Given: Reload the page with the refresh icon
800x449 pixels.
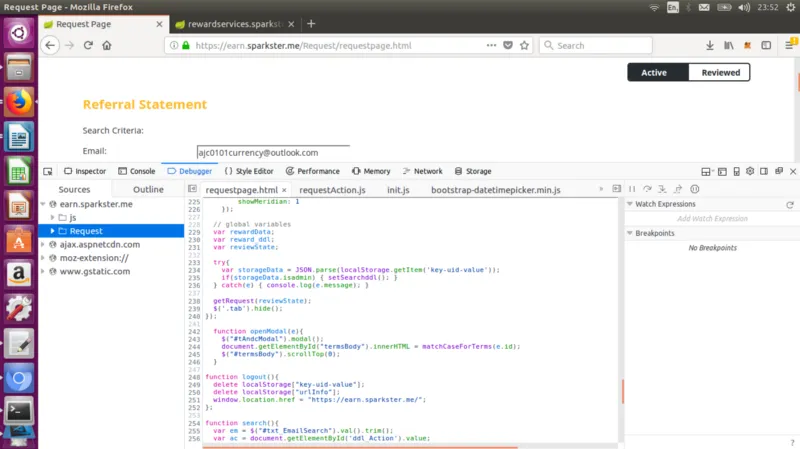Looking at the screenshot, I should coord(88,45).
